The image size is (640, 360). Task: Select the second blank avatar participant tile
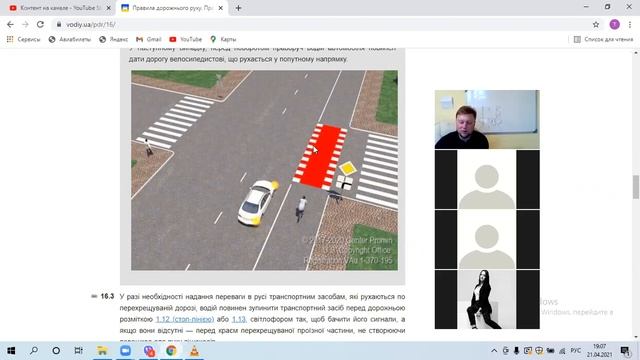tap(487, 239)
